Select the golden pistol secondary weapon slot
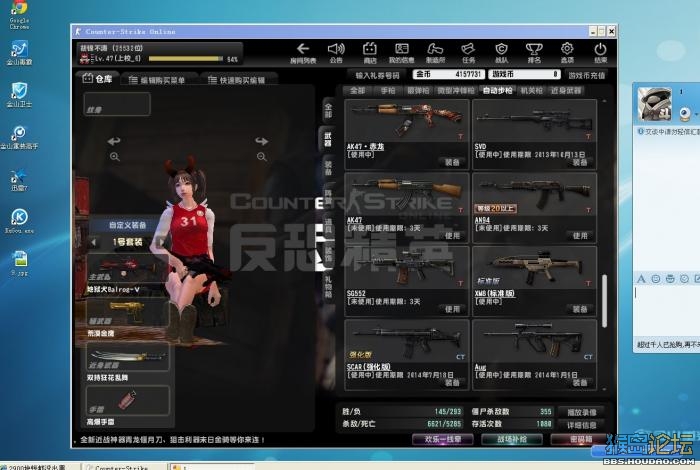This screenshot has width=700, height=470. tap(128, 313)
